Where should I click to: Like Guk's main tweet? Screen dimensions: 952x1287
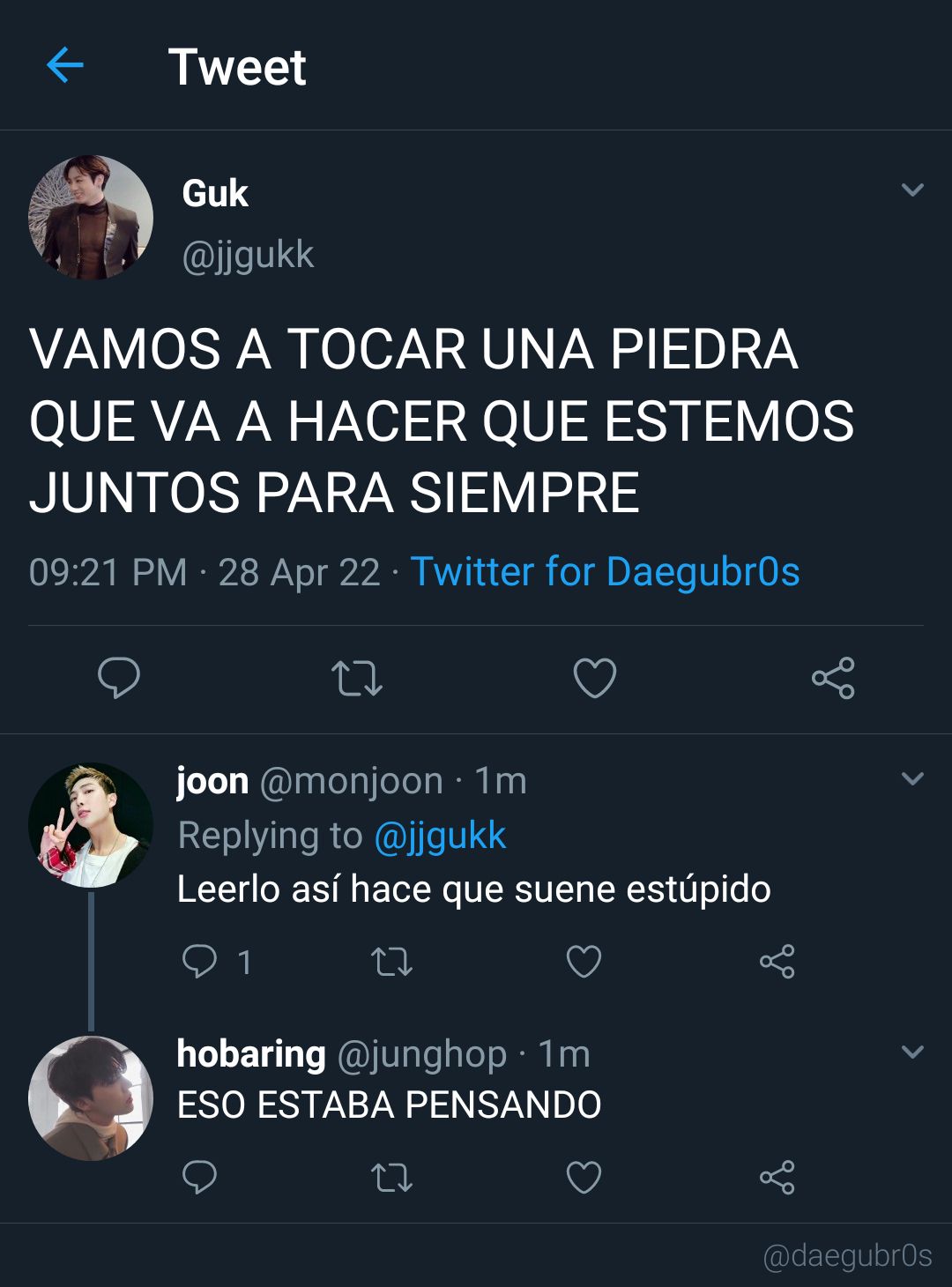[595, 679]
